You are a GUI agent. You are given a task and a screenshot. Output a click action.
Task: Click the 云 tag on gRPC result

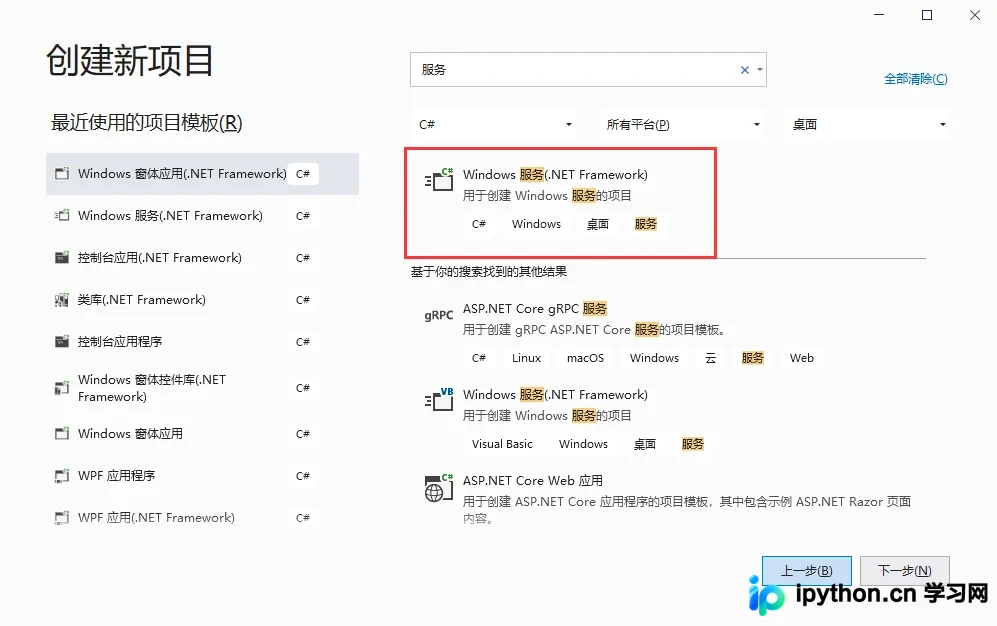pos(710,358)
